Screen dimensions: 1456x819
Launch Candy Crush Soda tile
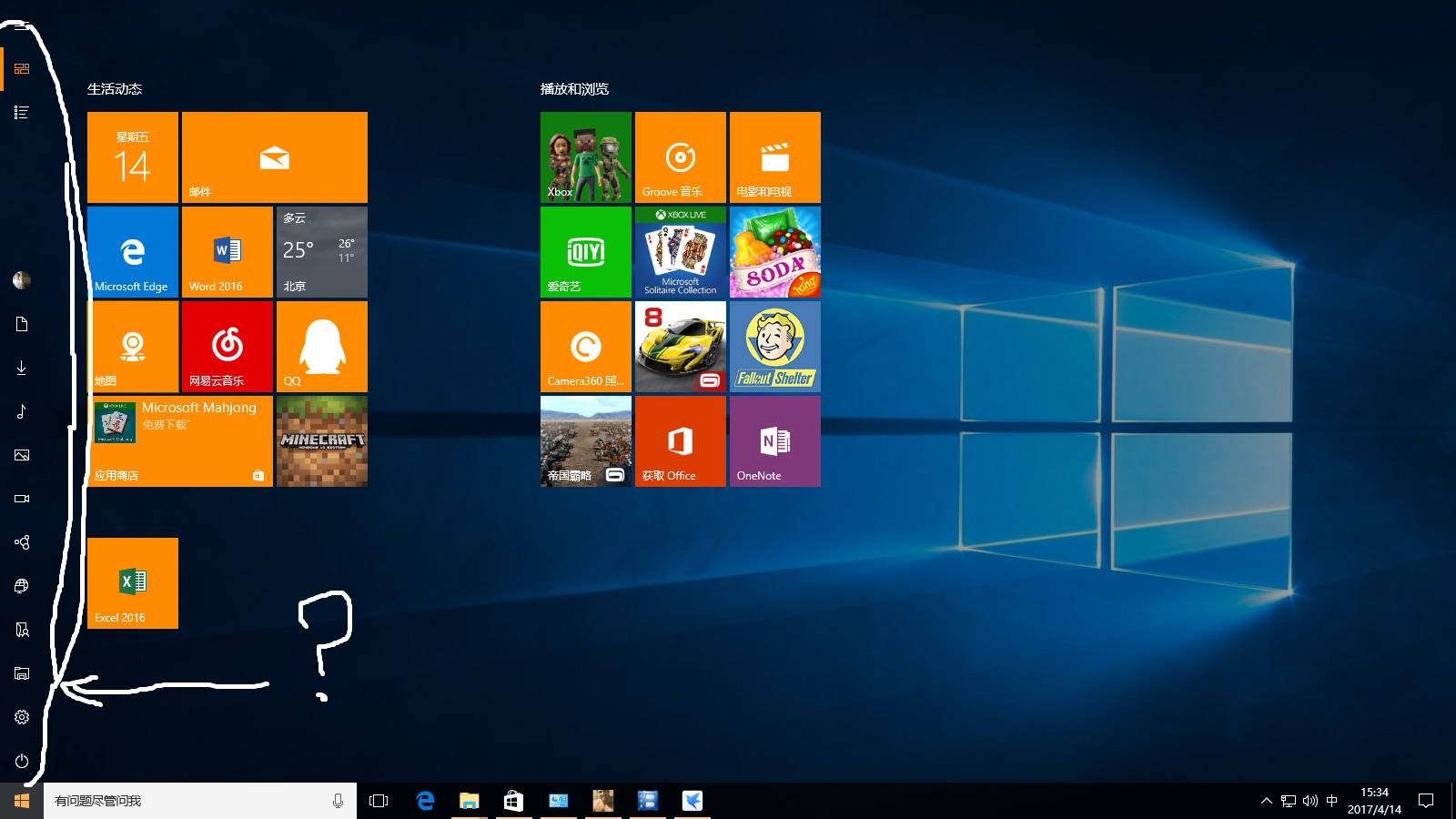(x=775, y=252)
